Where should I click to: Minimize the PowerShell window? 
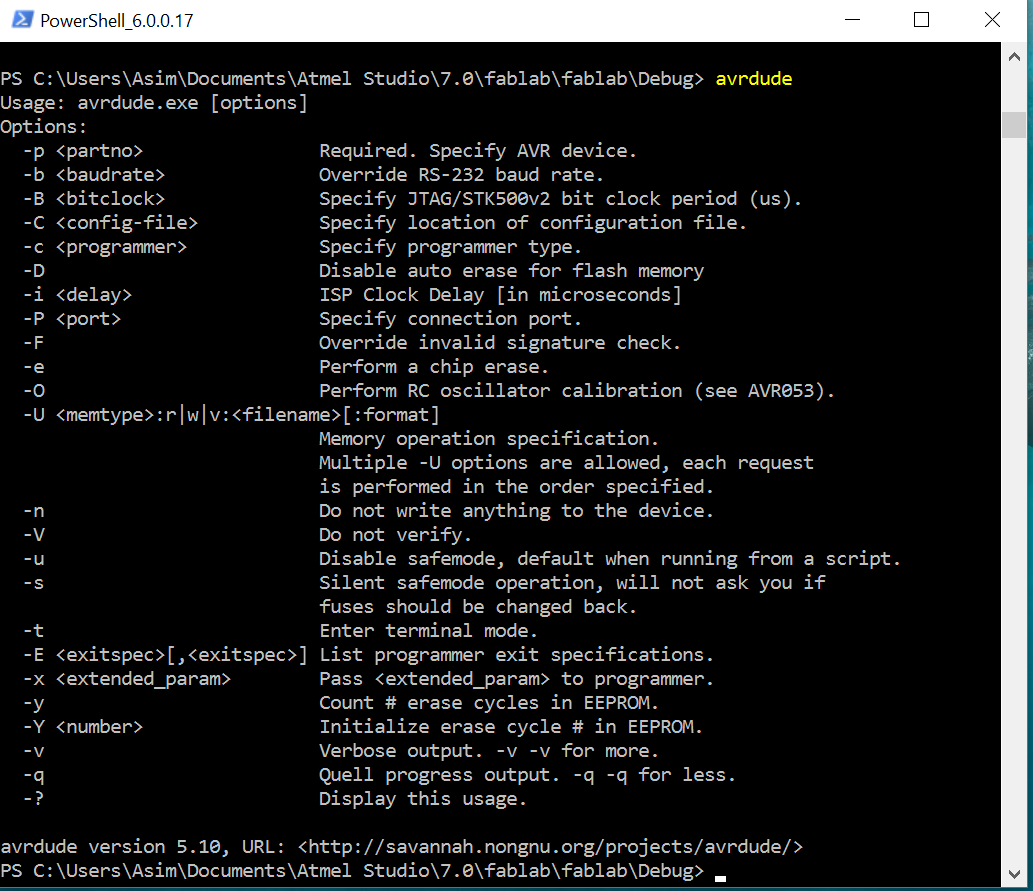click(x=852, y=20)
